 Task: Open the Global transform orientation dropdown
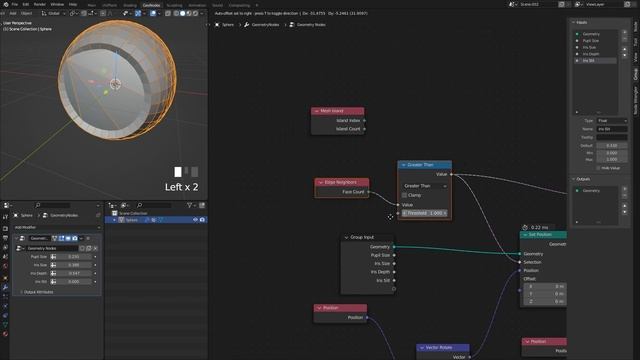click(x=53, y=13)
